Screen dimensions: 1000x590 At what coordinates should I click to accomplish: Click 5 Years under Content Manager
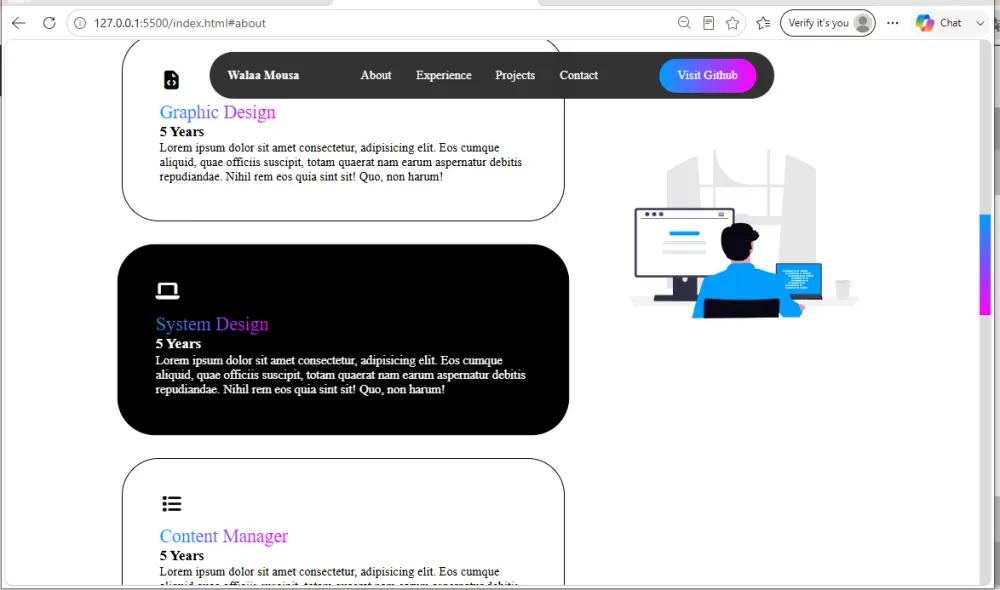click(182, 556)
